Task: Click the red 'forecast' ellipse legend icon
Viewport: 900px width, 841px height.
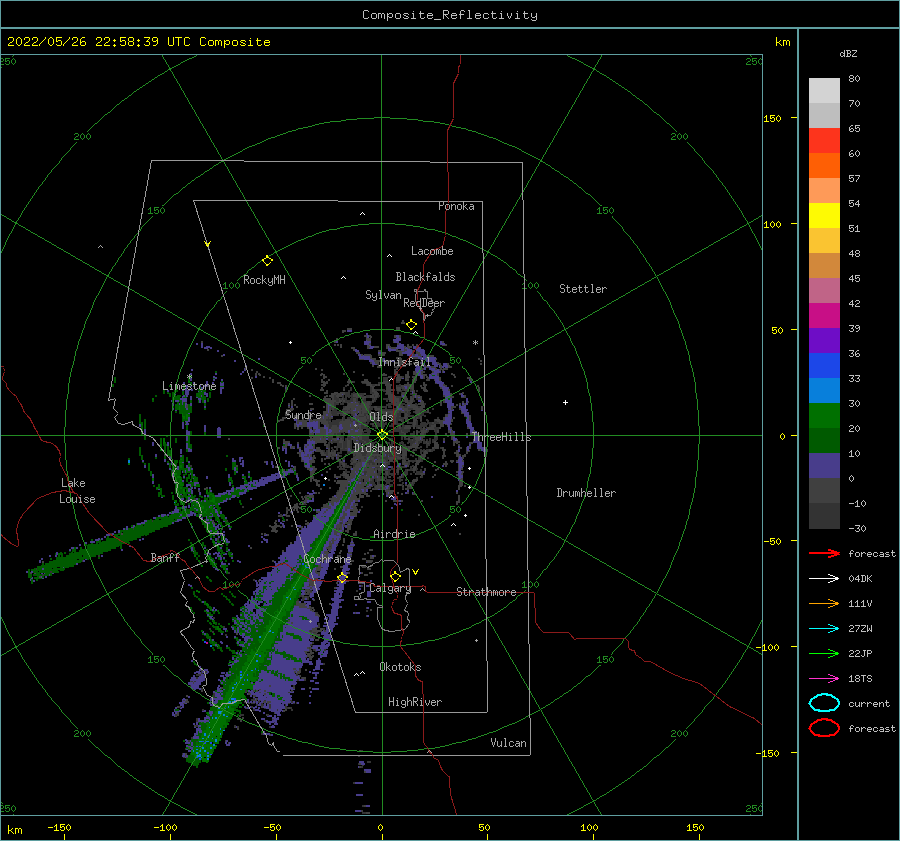Action: 824,728
